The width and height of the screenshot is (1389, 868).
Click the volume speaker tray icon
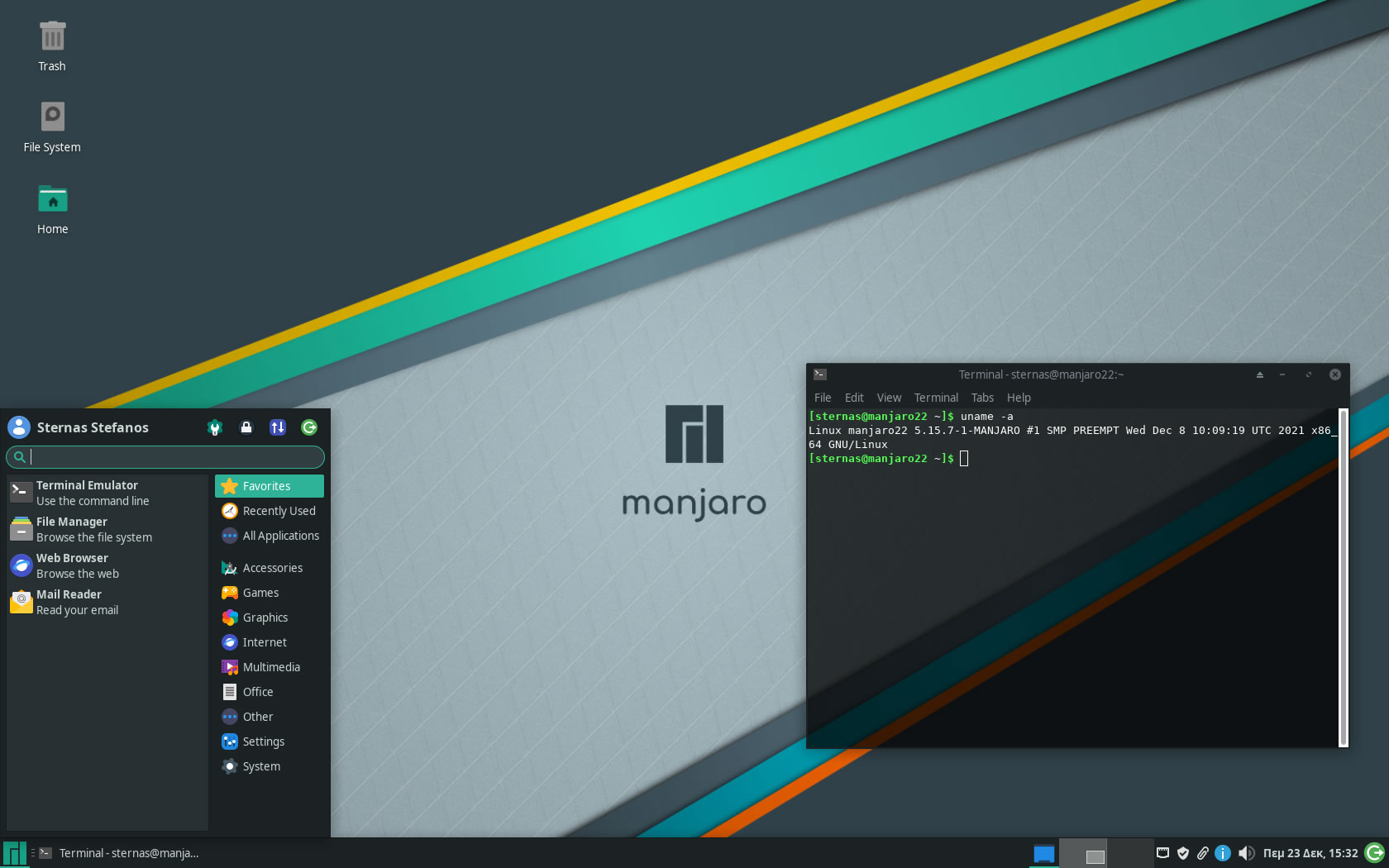(x=1246, y=853)
